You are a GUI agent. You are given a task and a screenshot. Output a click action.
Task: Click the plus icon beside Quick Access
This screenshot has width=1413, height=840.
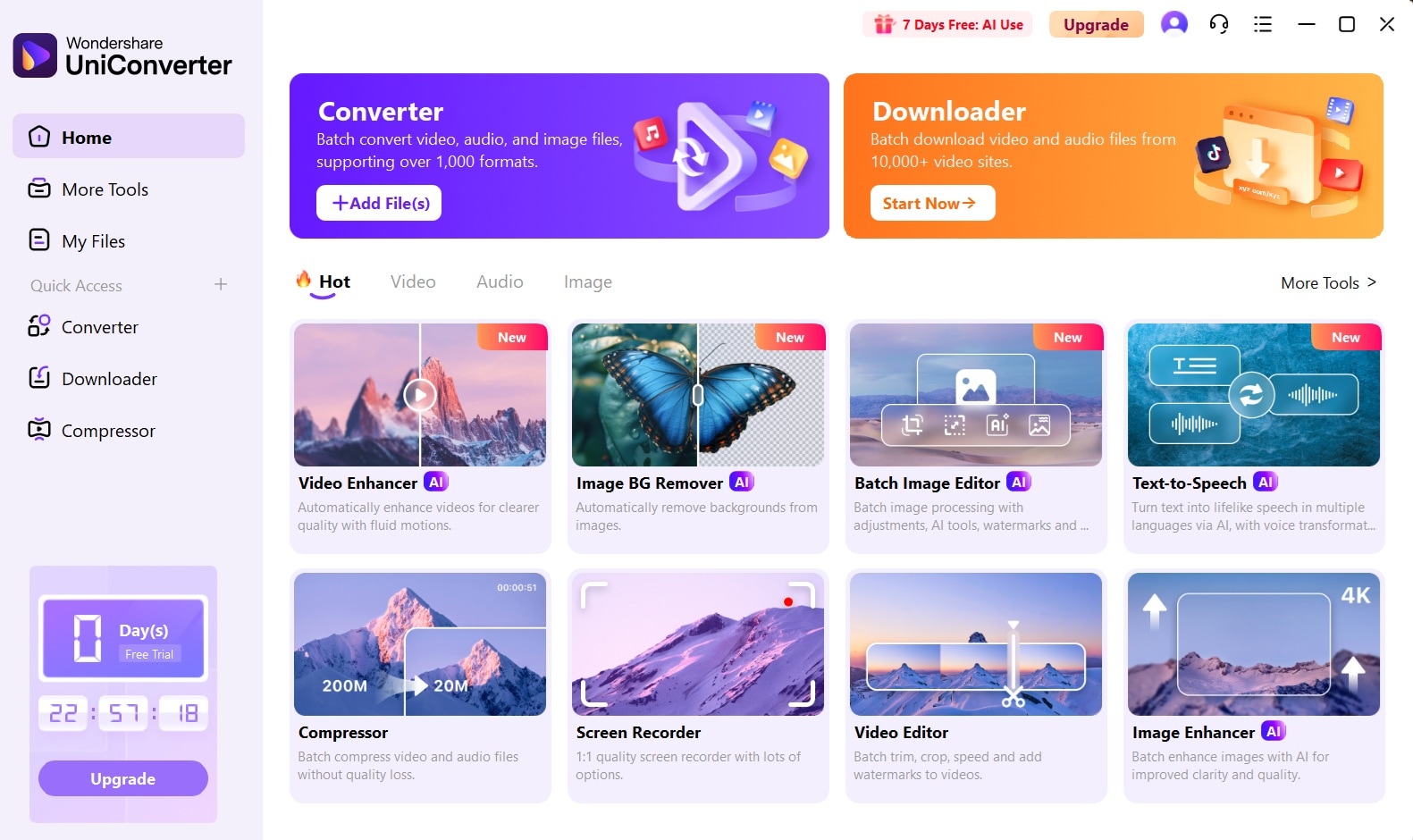coord(221,284)
